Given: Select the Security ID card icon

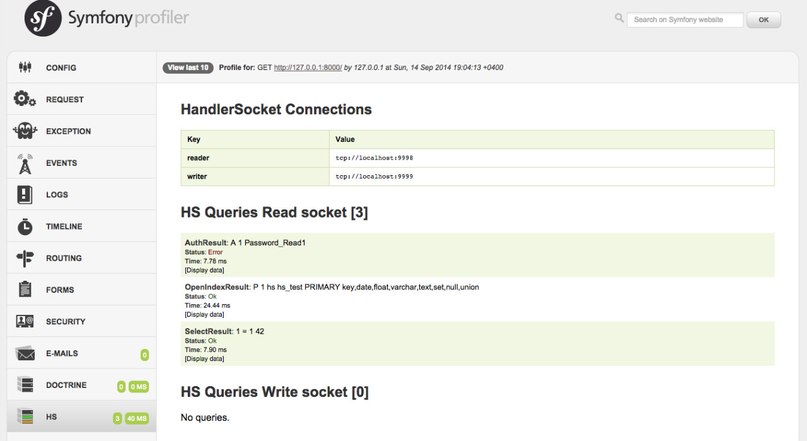Looking at the screenshot, I should coord(25,321).
